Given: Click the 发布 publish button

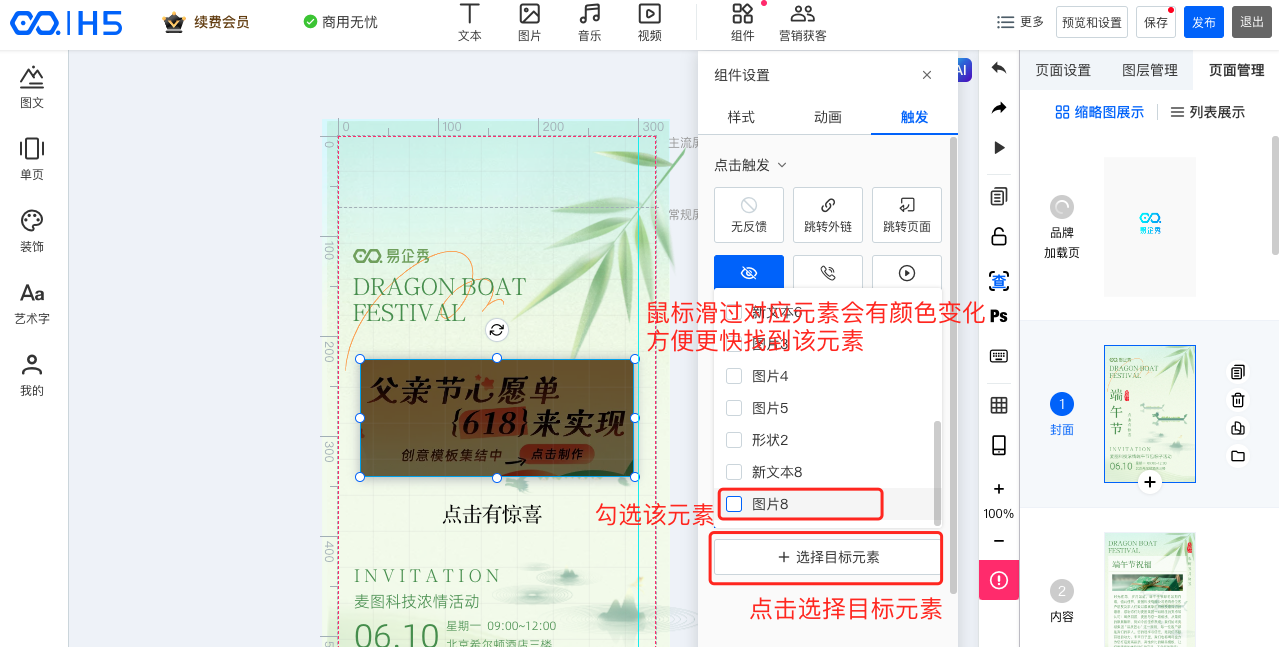Looking at the screenshot, I should [1204, 22].
